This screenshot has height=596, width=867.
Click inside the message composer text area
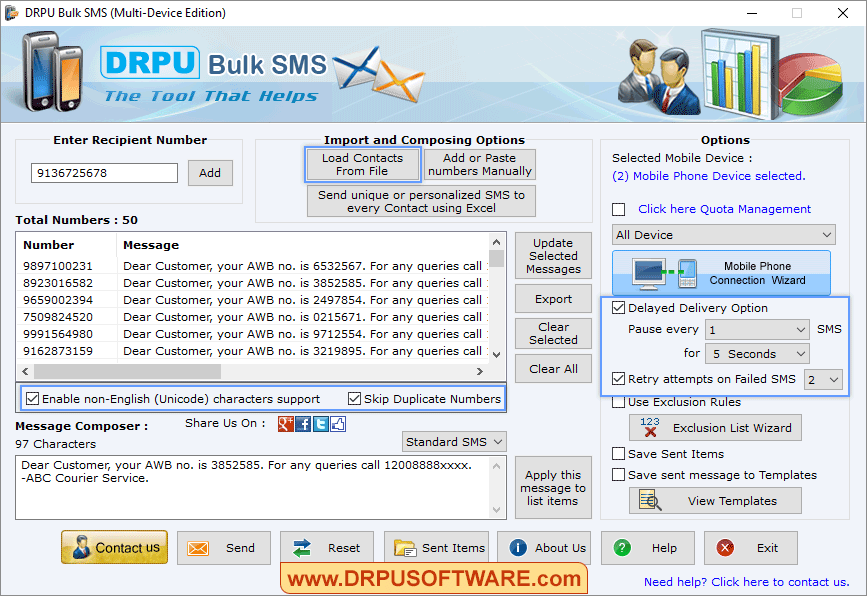coord(253,487)
